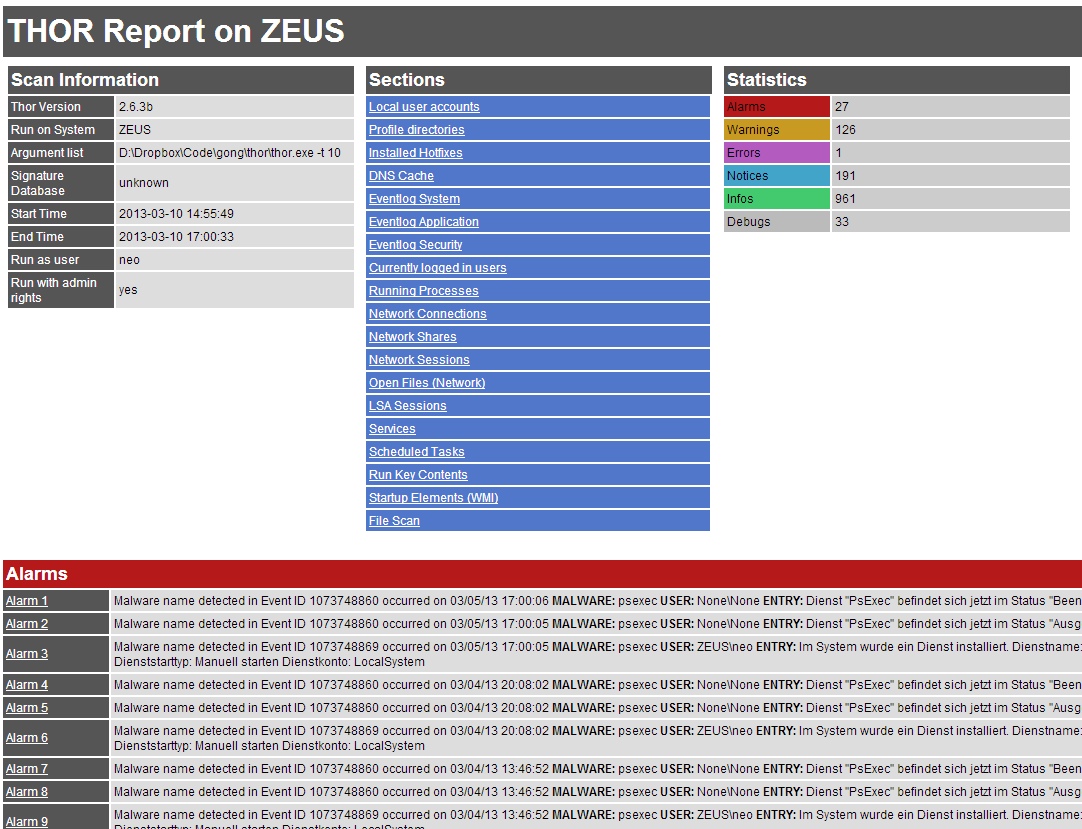The image size is (1082, 829).
Task: Open the Network Connections link
Action: point(427,314)
